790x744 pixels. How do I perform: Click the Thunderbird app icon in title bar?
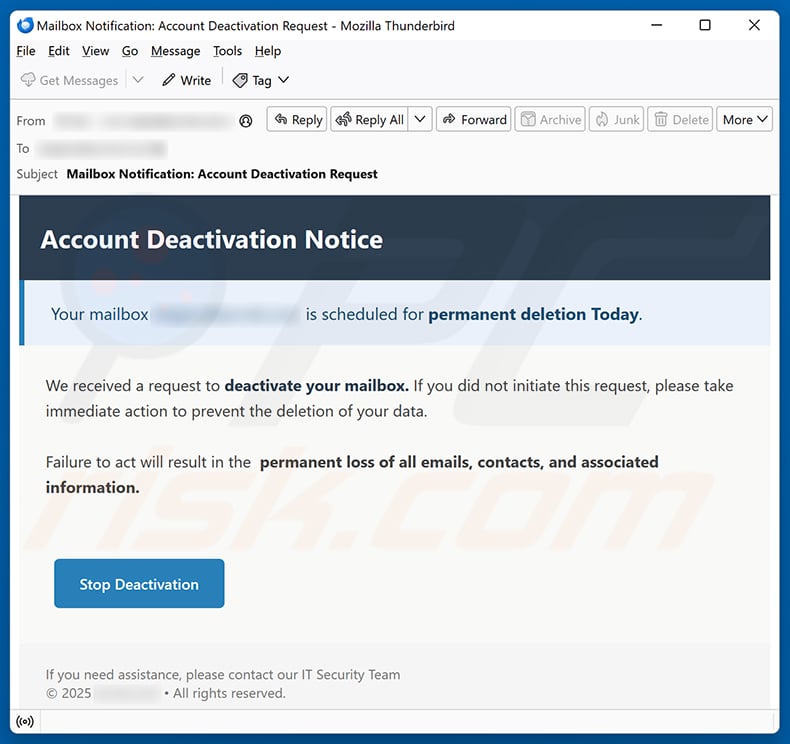25,25
